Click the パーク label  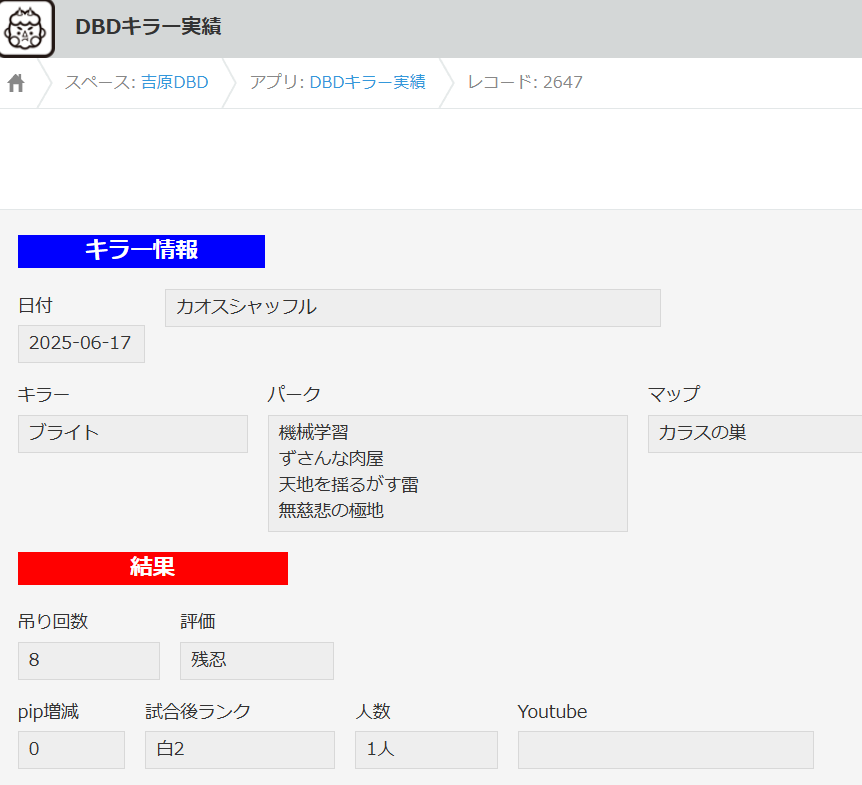click(294, 394)
